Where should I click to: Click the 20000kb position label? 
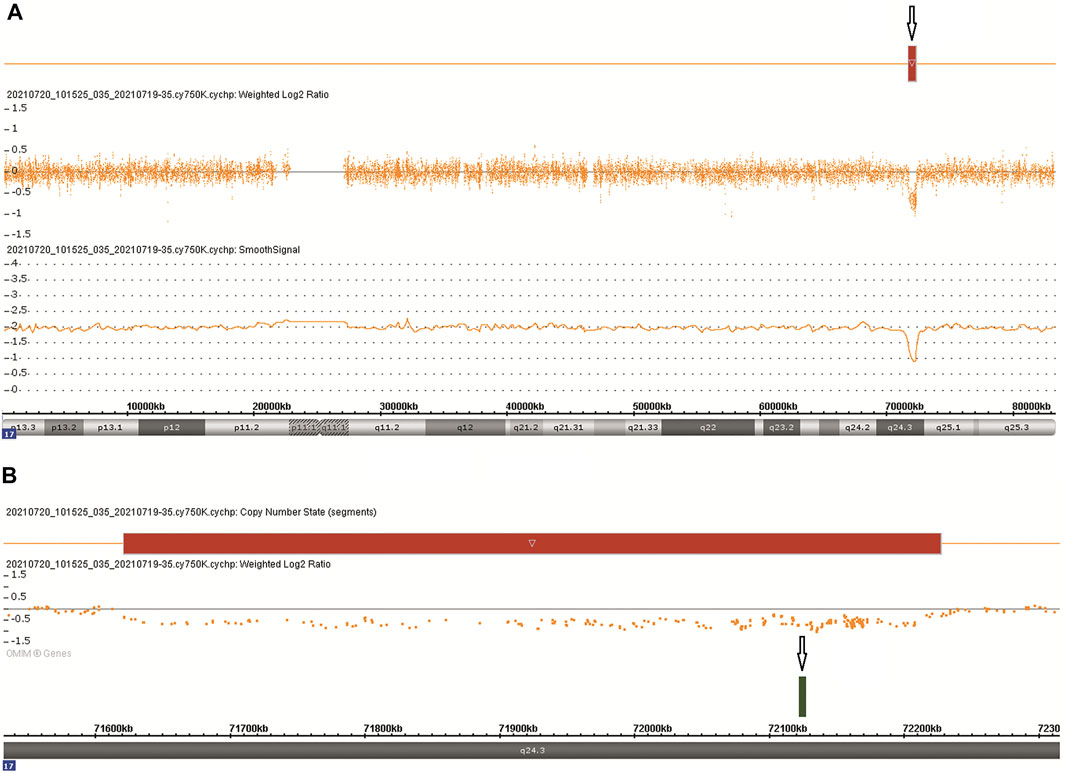coord(272,406)
